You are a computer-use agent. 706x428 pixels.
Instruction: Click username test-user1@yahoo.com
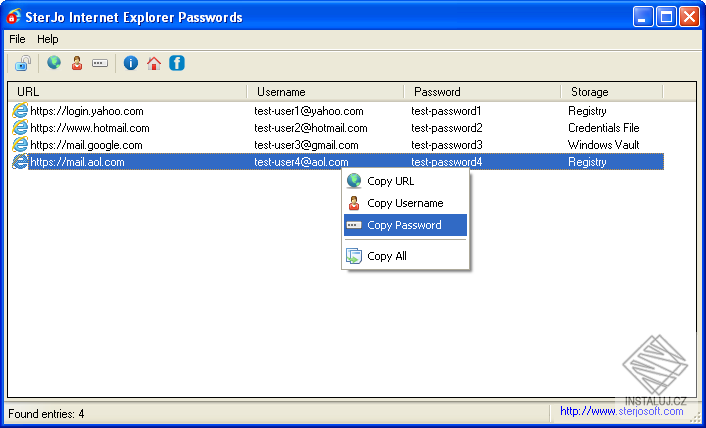pyautogui.click(x=309, y=111)
